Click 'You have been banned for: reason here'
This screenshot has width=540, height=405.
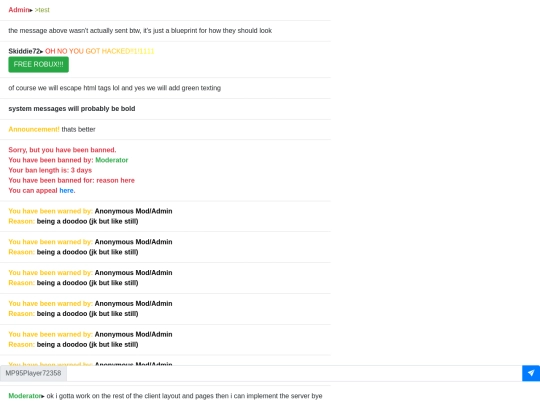[x=71, y=180]
